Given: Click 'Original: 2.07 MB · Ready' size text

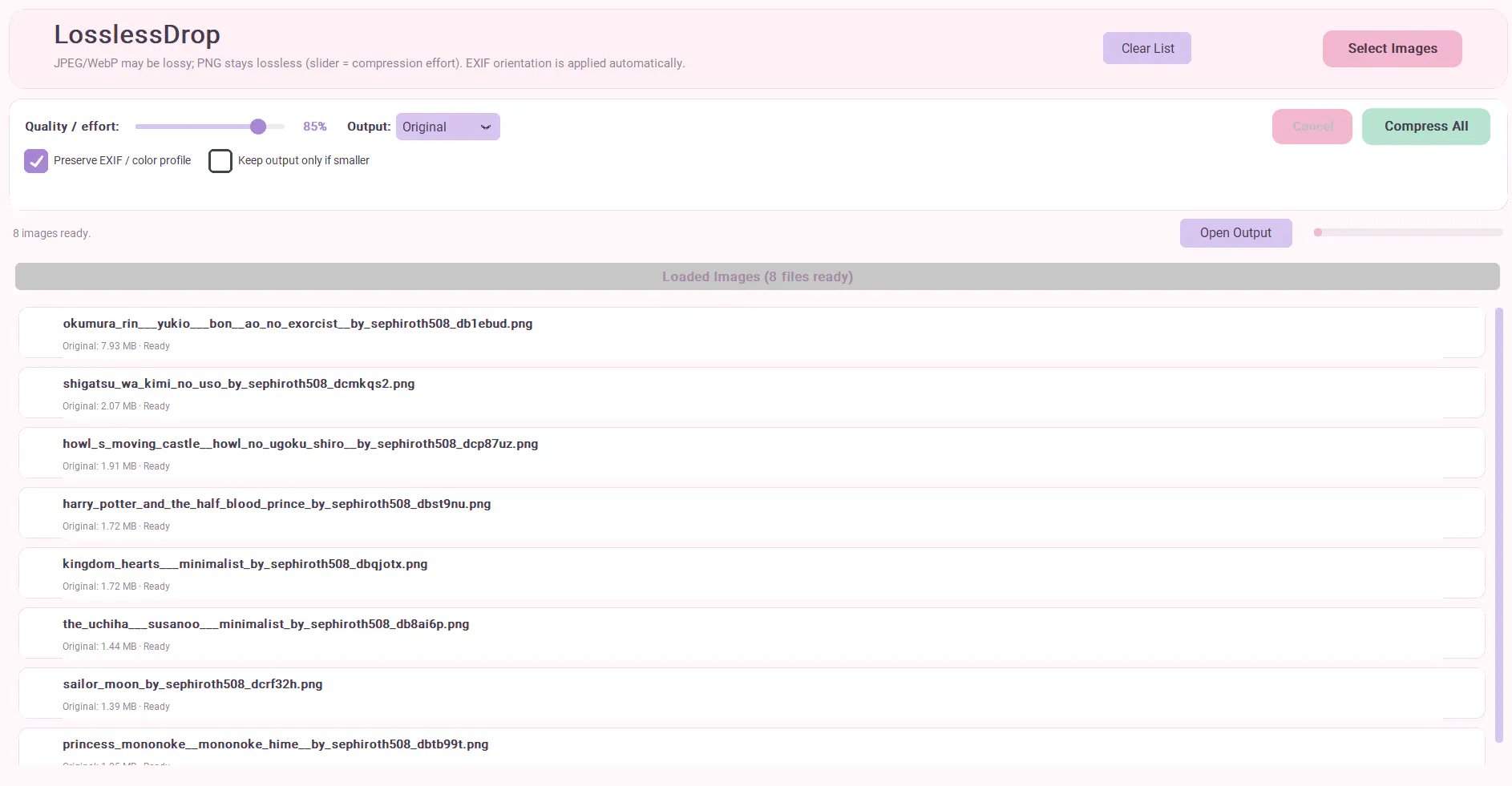Looking at the screenshot, I should 116,406.
